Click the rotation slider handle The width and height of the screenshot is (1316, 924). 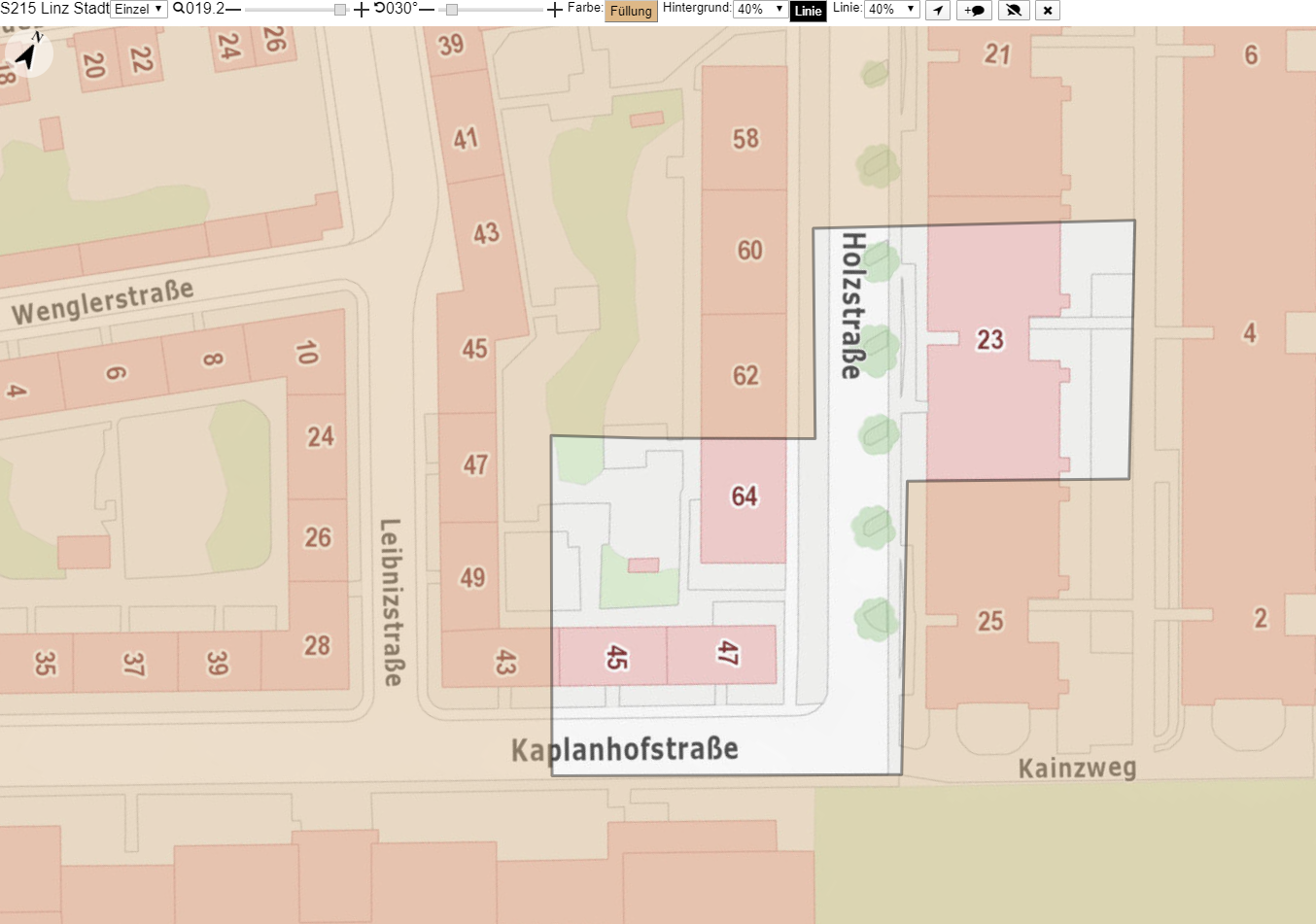451,10
